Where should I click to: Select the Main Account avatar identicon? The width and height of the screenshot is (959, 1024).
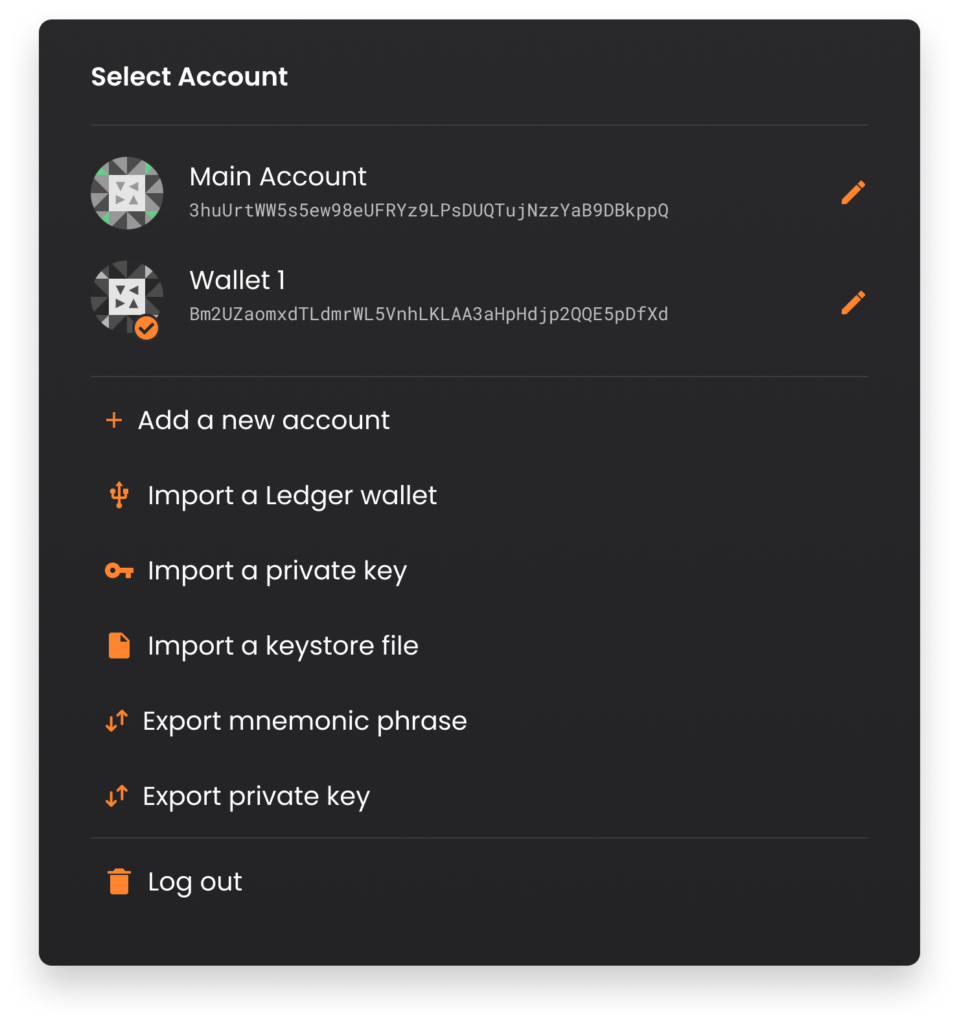click(x=127, y=193)
